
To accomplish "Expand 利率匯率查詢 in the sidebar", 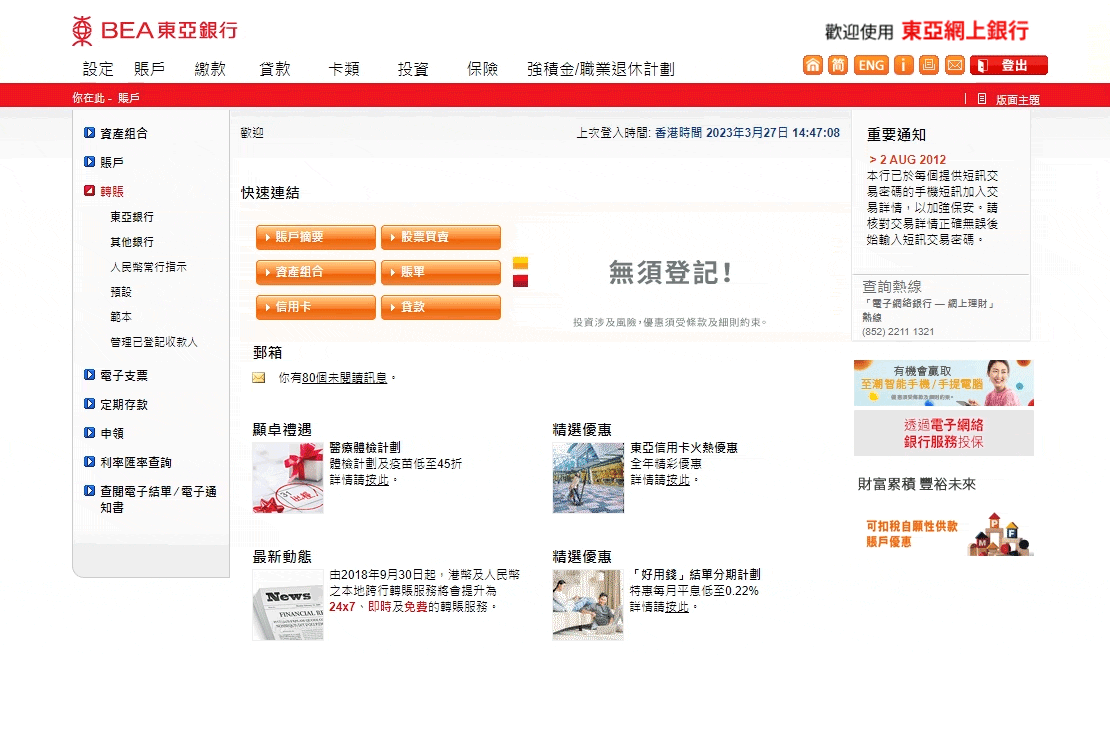I will [x=128, y=462].
